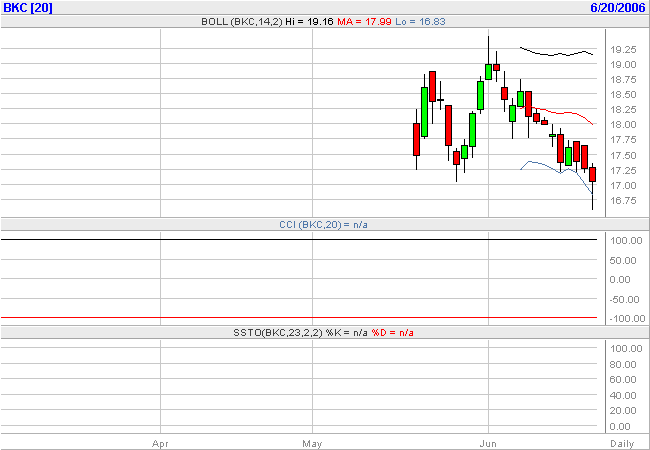Click the red CCI -100 threshold line

(298, 318)
